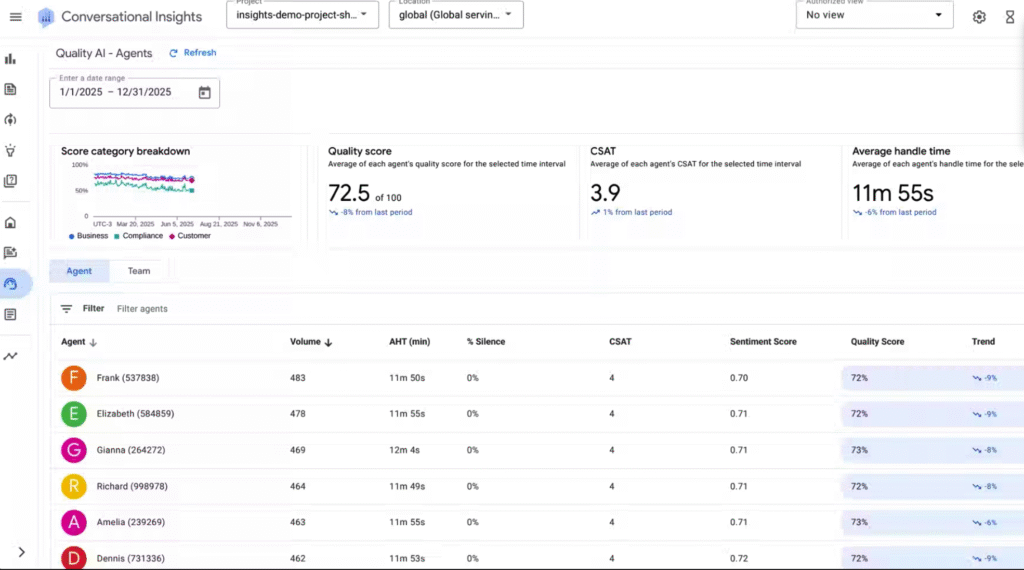1024x570 pixels.
Task: Open the settings gear icon
Action: [979, 17]
